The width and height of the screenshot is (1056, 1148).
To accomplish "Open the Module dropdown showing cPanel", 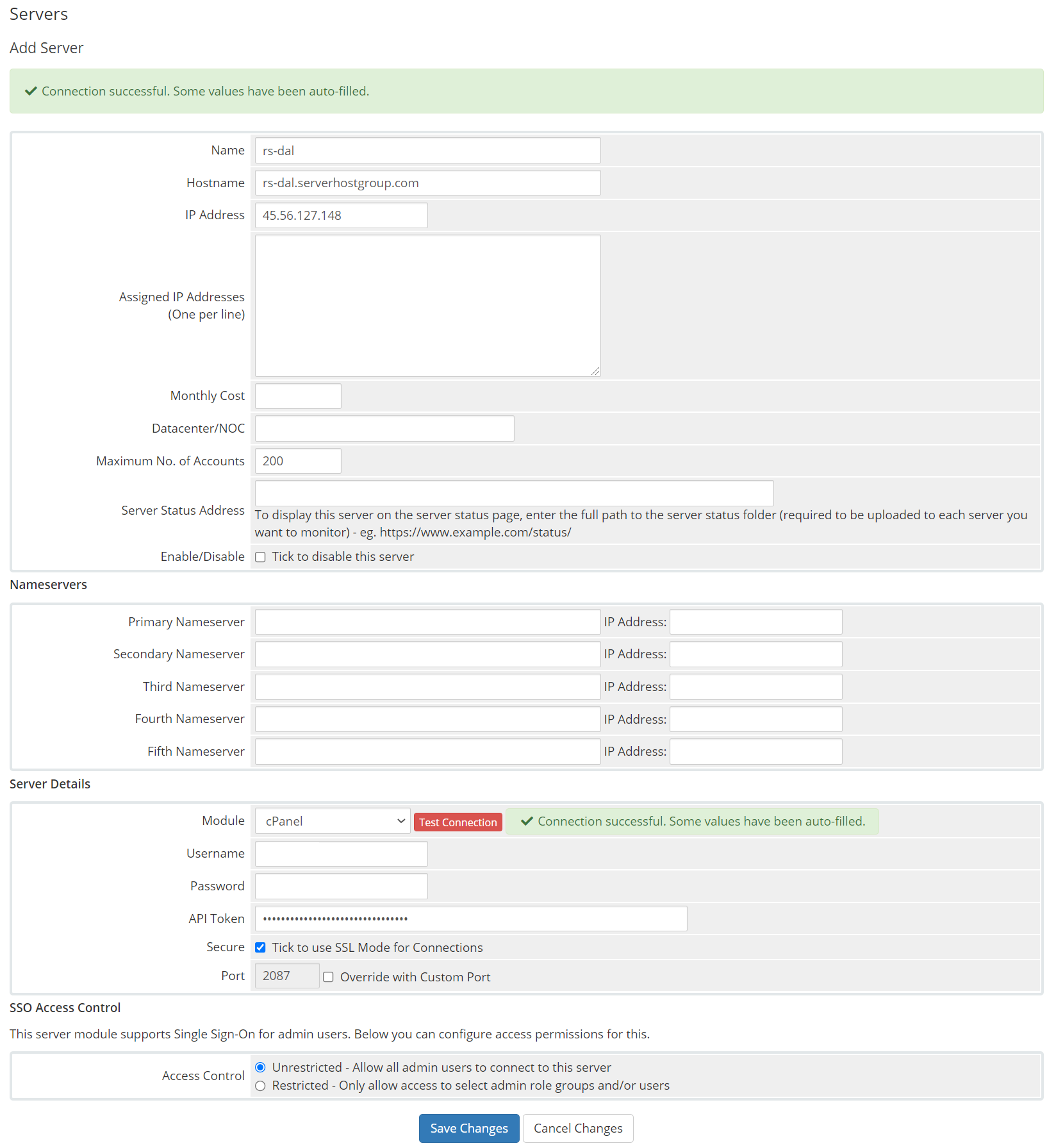I will [x=331, y=820].
